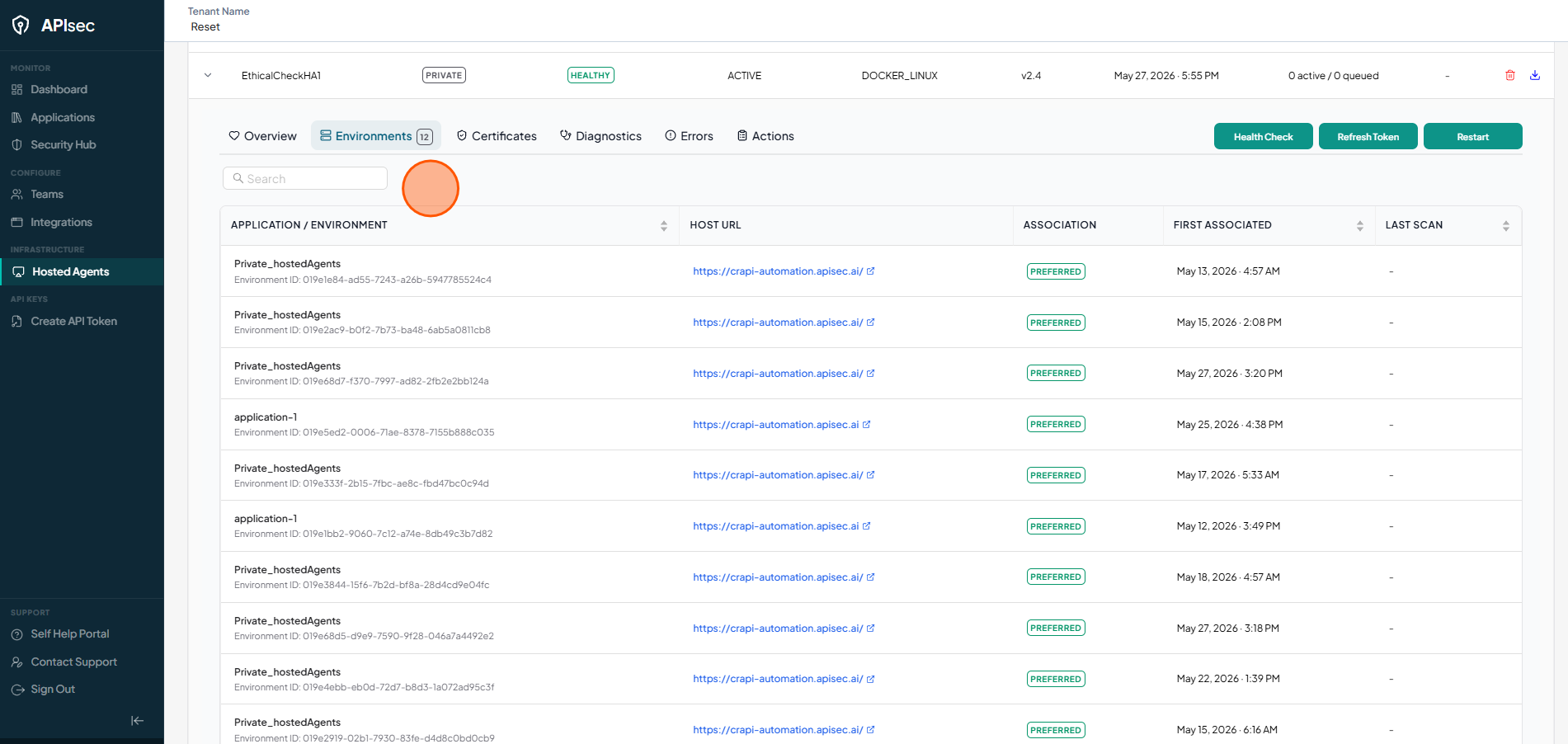Click the DOCKER_LINUX platform text

[x=899, y=75]
